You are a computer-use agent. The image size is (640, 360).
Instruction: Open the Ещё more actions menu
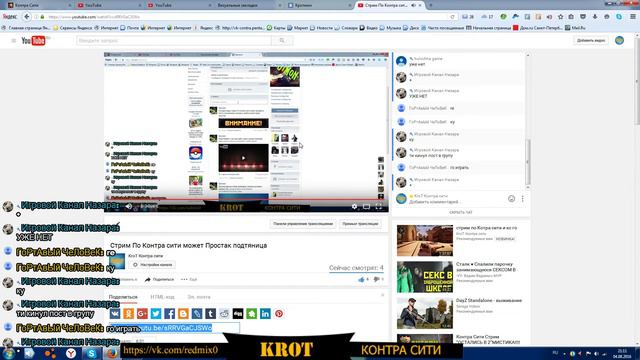(189, 280)
